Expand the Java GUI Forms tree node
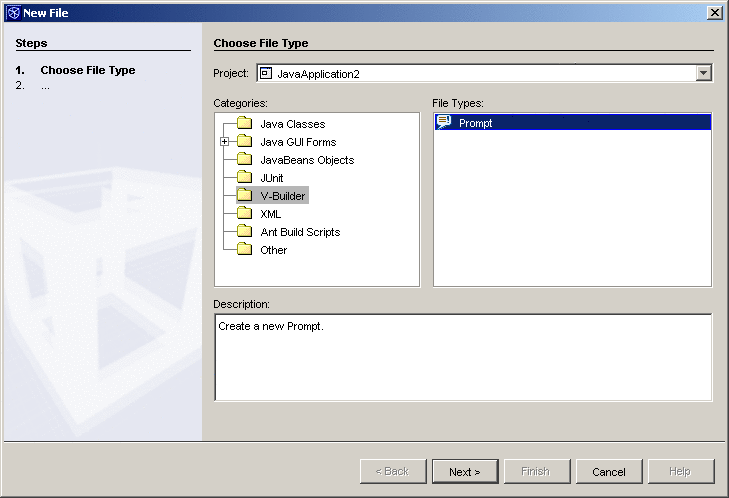This screenshot has height=498, width=729. tap(225, 142)
